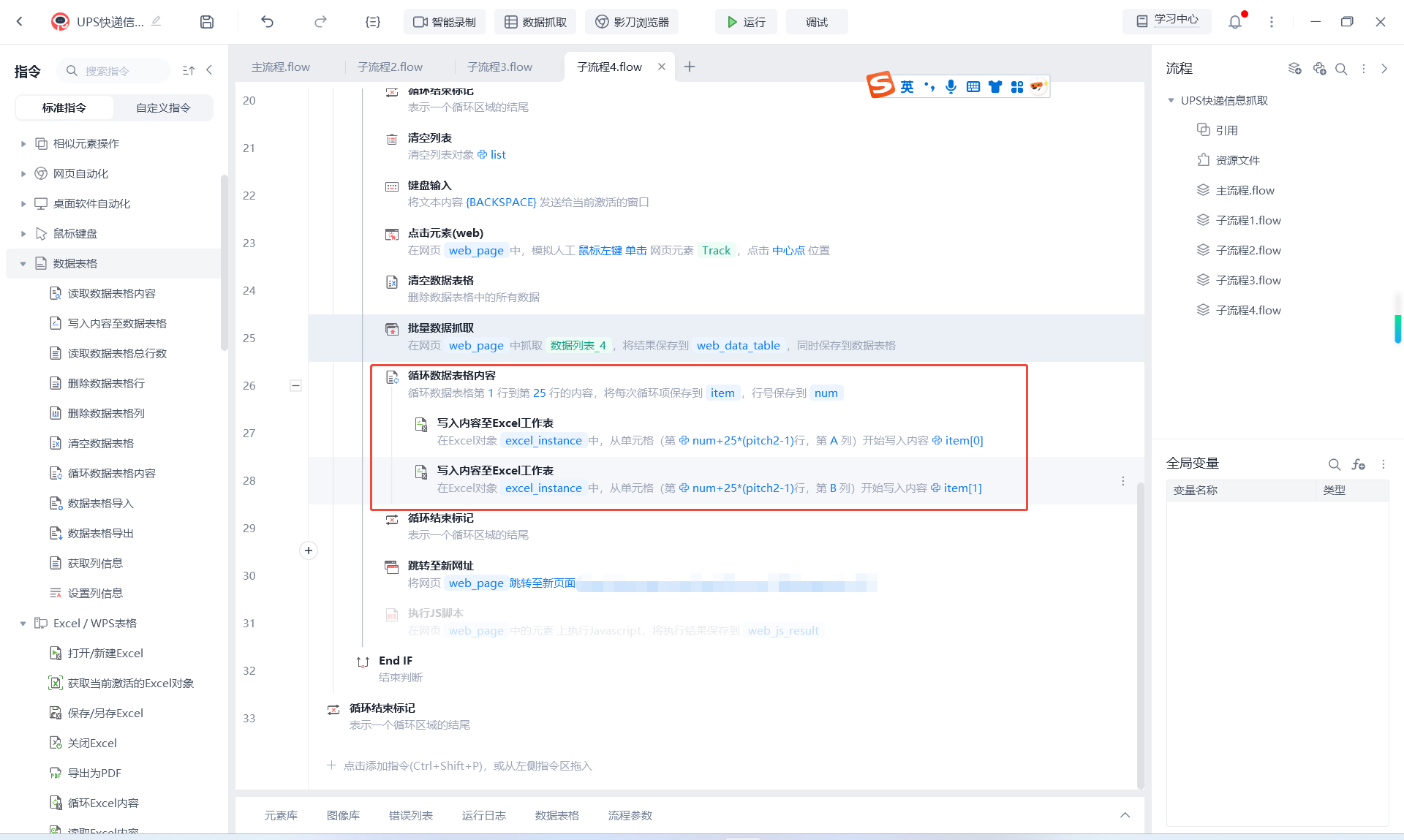This screenshot has width=1404, height=840.
Task: Go back with the top-left arrow
Action: (20, 22)
